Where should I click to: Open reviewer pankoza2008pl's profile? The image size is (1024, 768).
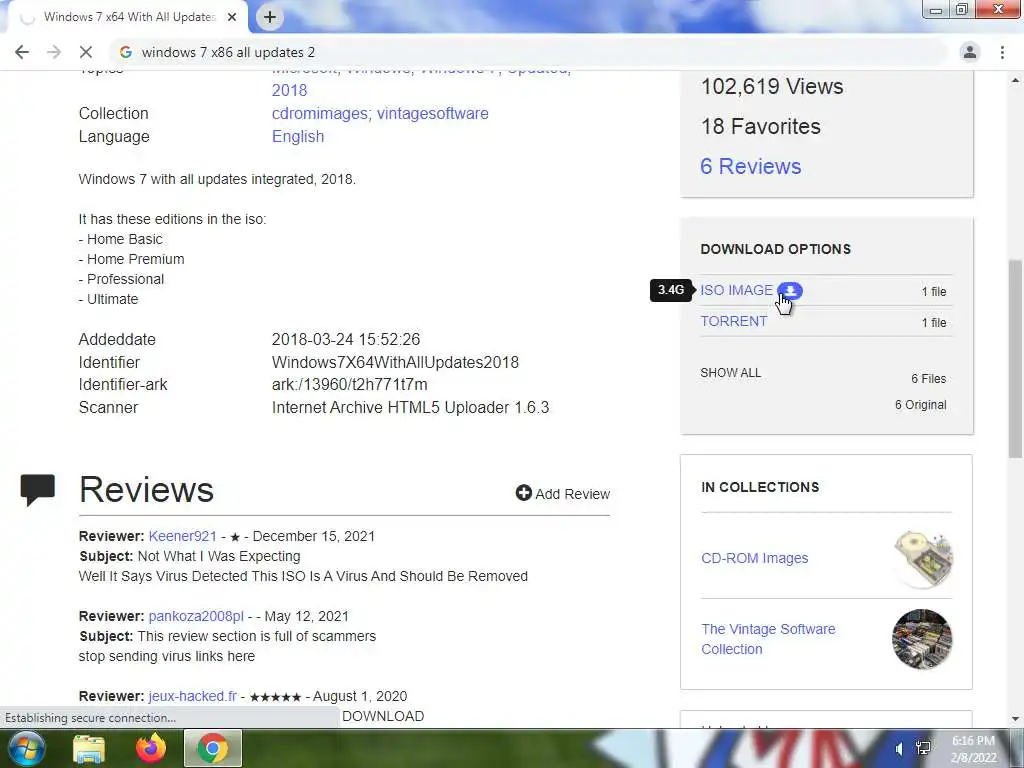[196, 616]
